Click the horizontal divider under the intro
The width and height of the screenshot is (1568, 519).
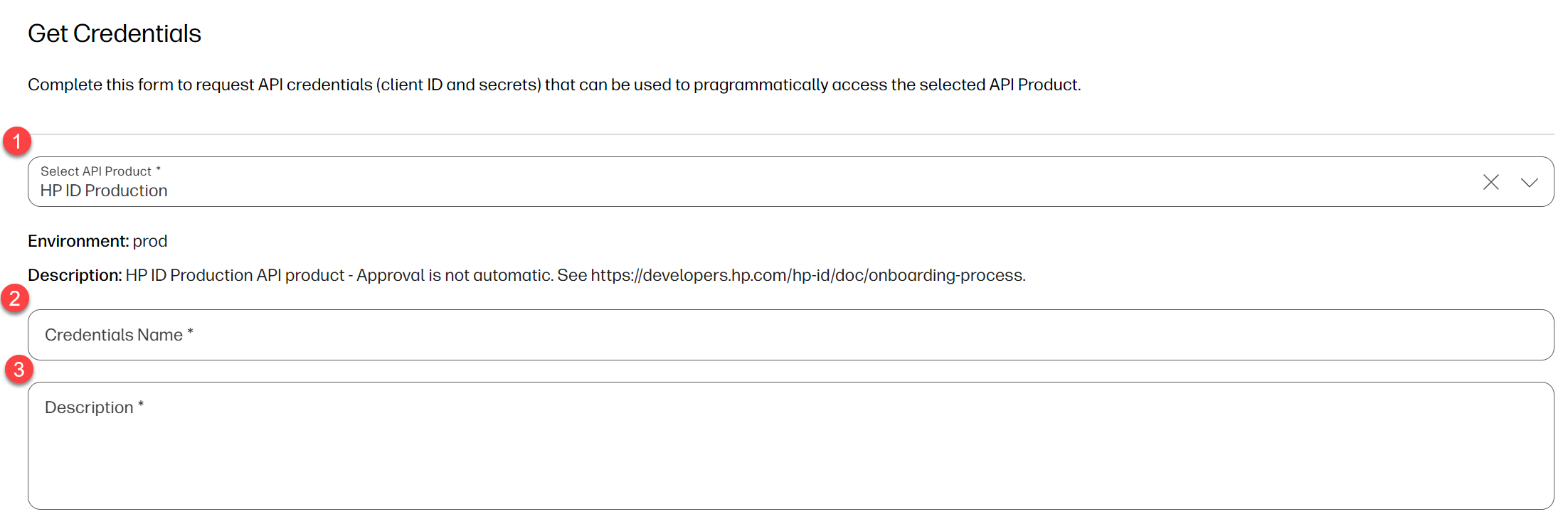pos(790,134)
